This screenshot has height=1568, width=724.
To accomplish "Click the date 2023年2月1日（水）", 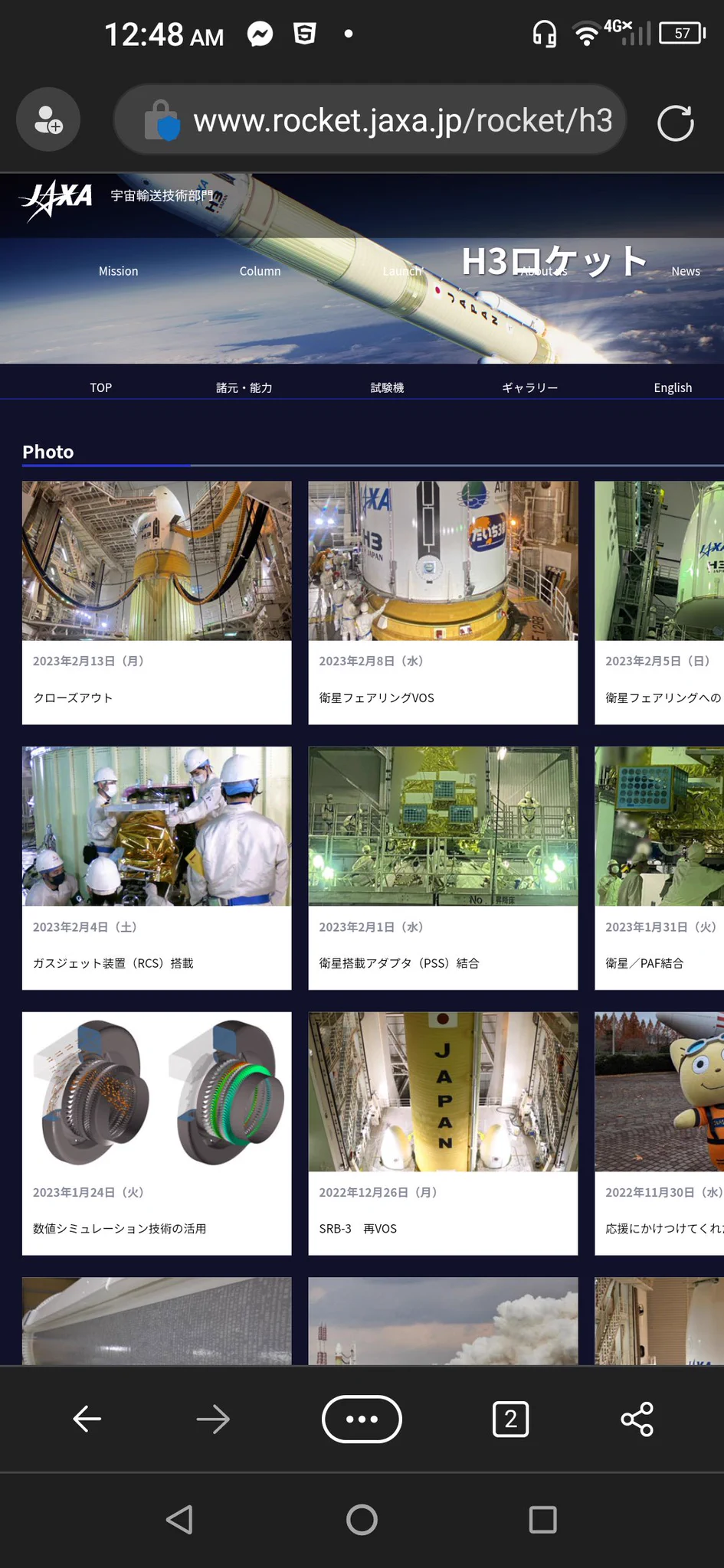I will click(372, 926).
